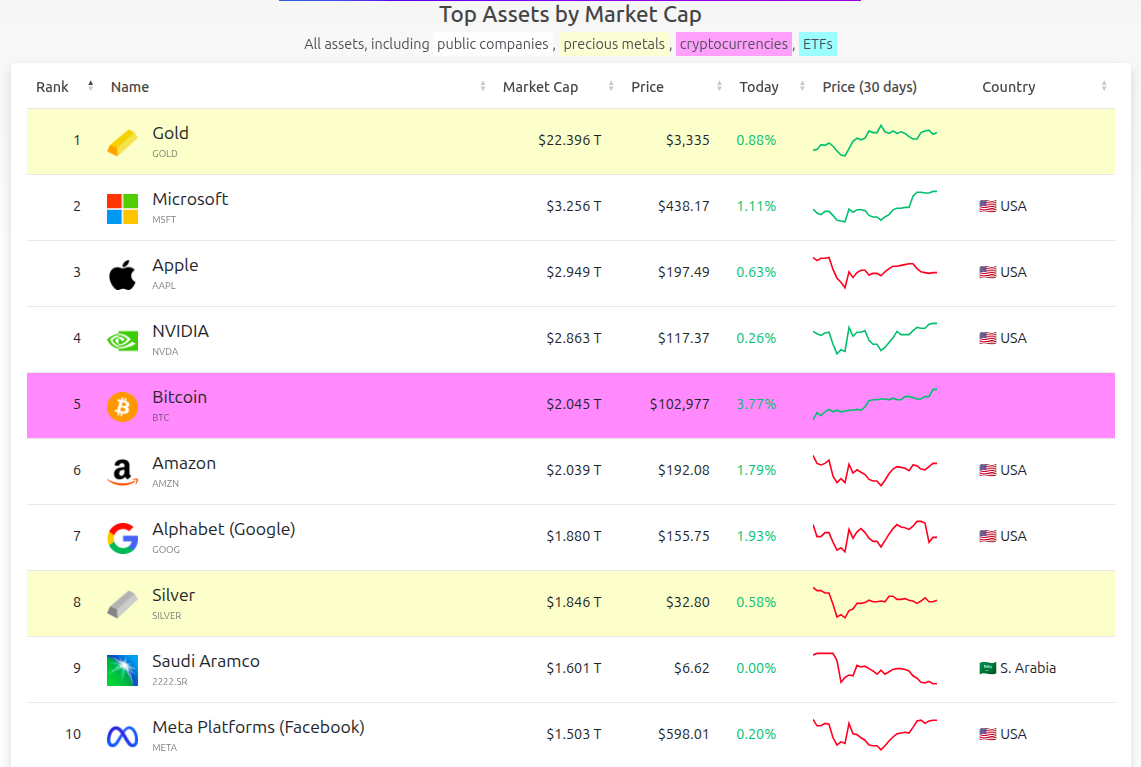The height and width of the screenshot is (767, 1141).
Task: Click the Saudi Arabia flag icon
Action: 987,668
